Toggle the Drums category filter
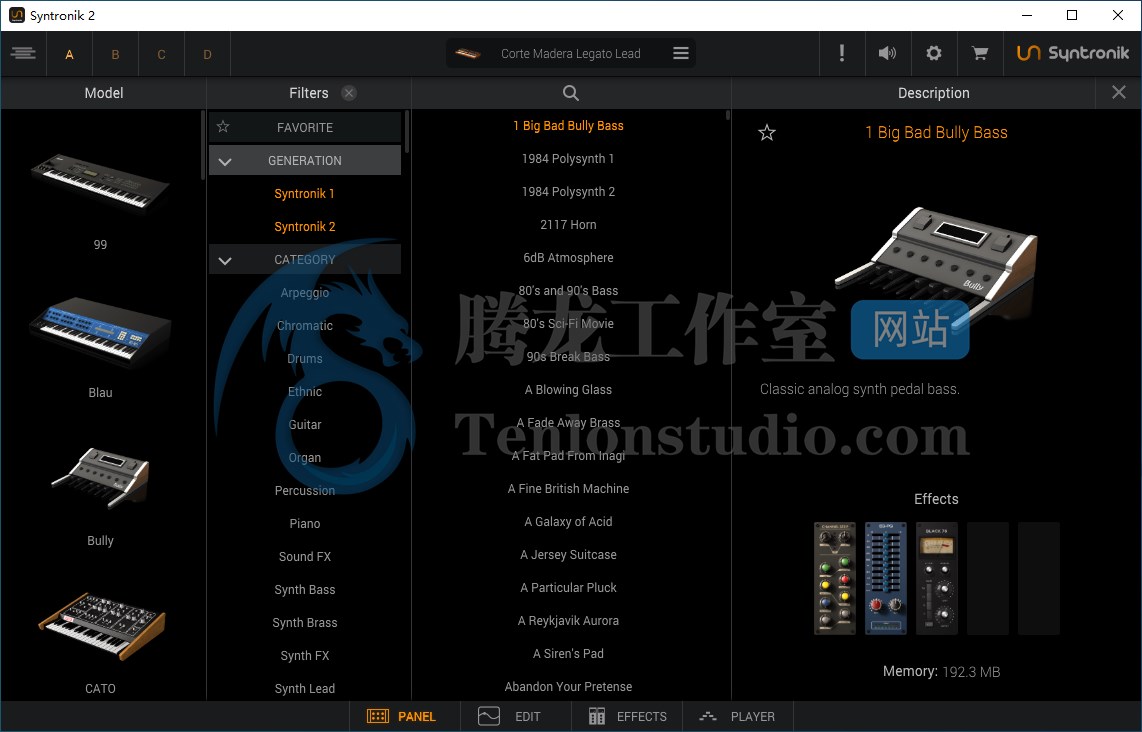Image resolution: width=1142 pixels, height=732 pixels. pos(304,358)
